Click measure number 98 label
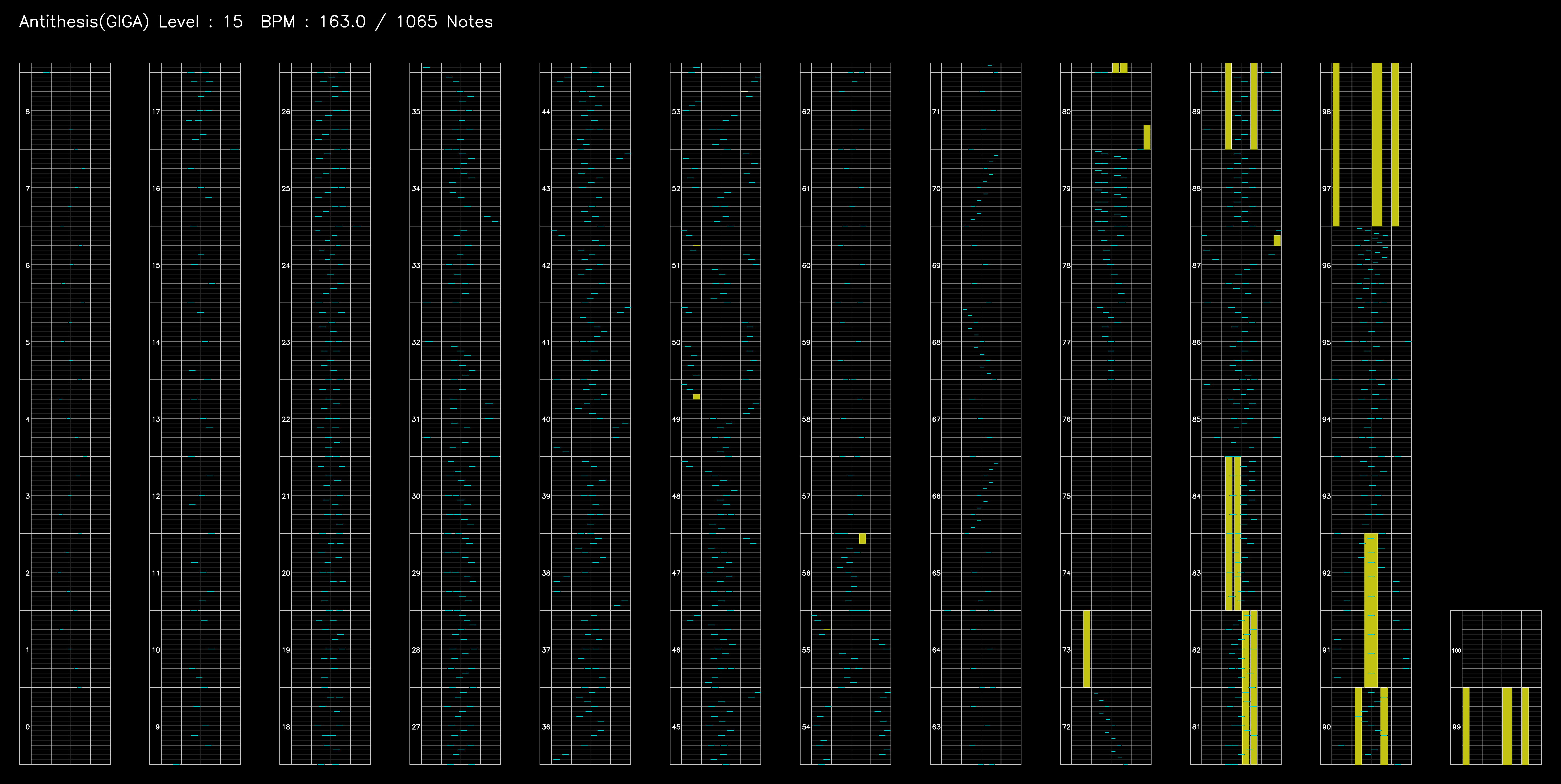1561x784 pixels. (1326, 111)
